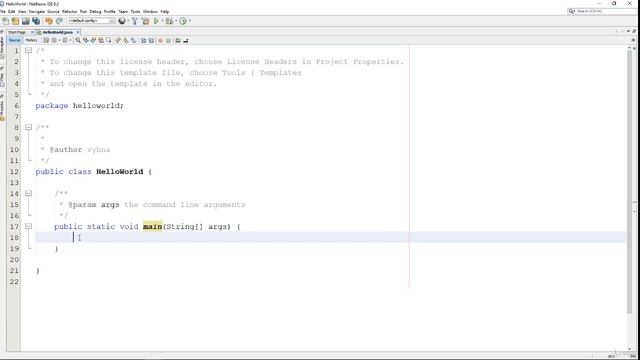Open the Run Project dropdown arrow

pos(162,21)
